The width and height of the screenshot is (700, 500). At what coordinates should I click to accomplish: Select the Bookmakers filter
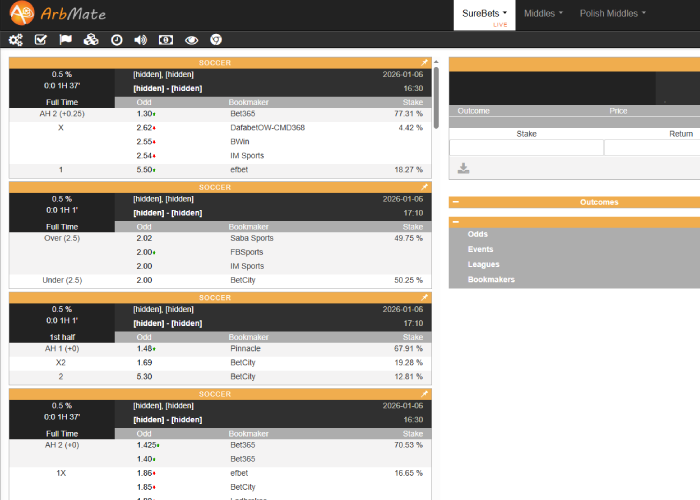click(x=491, y=279)
